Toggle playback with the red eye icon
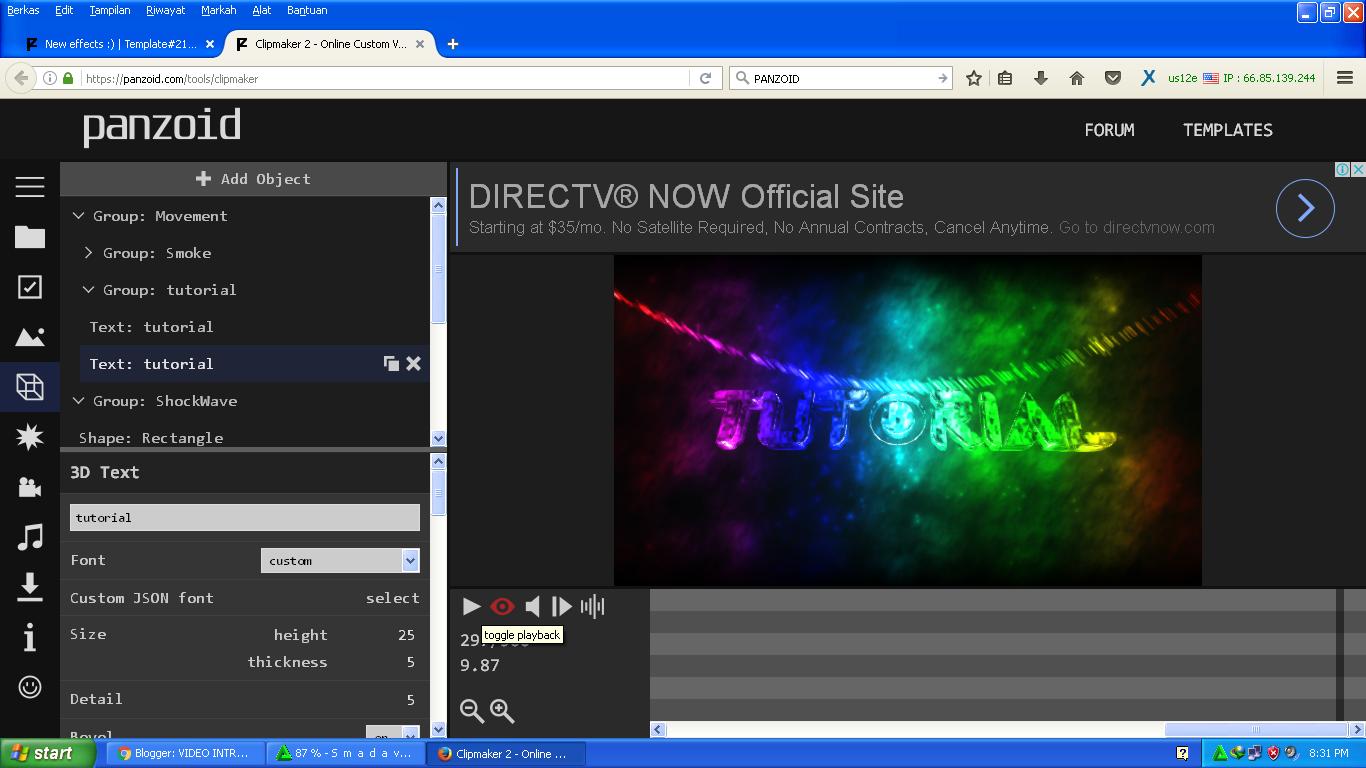1366x768 pixels. click(x=502, y=606)
